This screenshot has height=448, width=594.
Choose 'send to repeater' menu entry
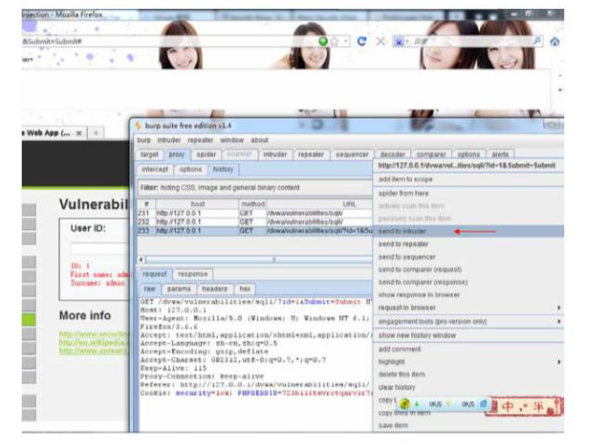pyautogui.click(x=468, y=244)
